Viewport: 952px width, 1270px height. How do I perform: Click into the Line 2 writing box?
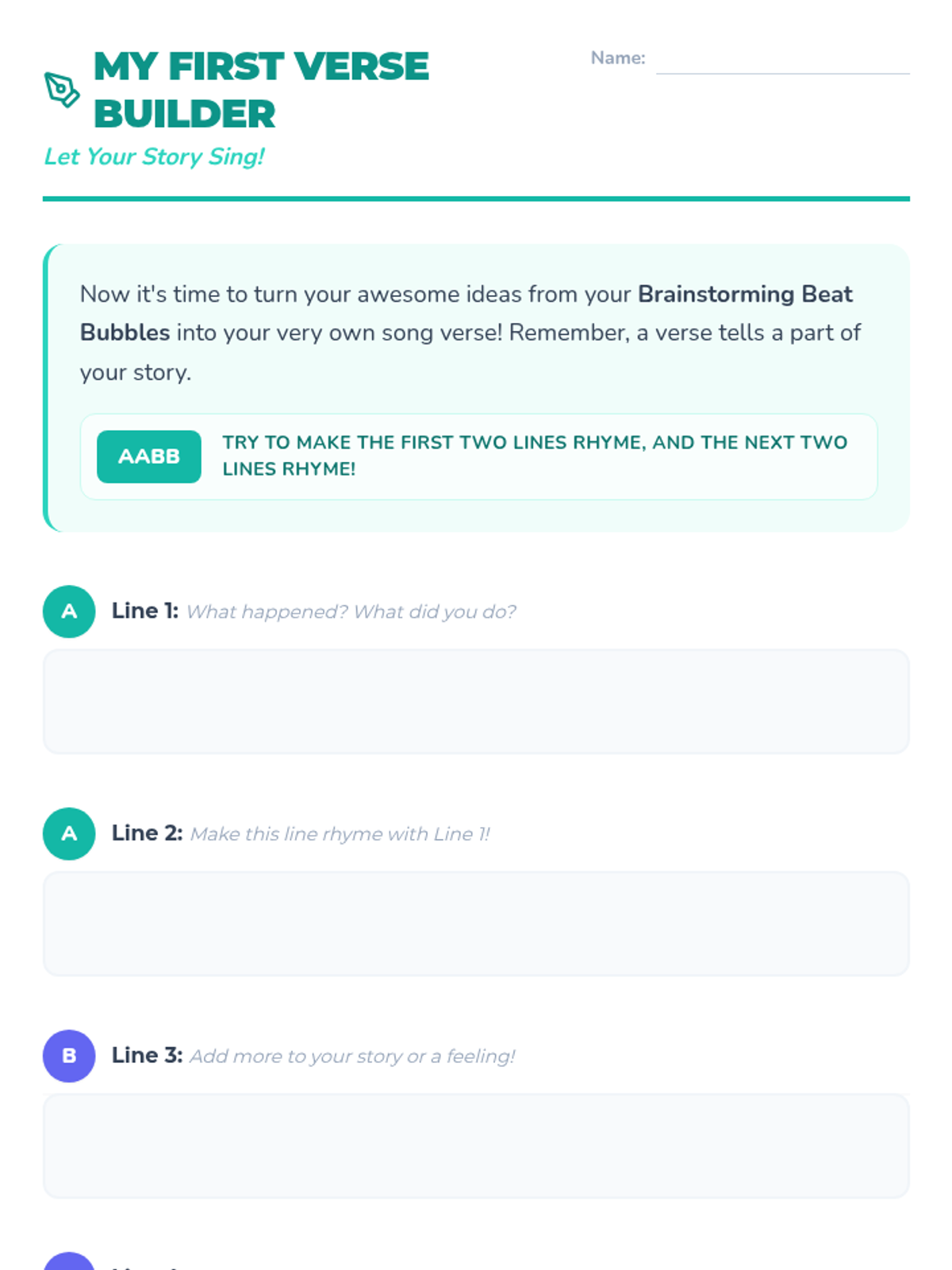pyautogui.click(x=476, y=924)
